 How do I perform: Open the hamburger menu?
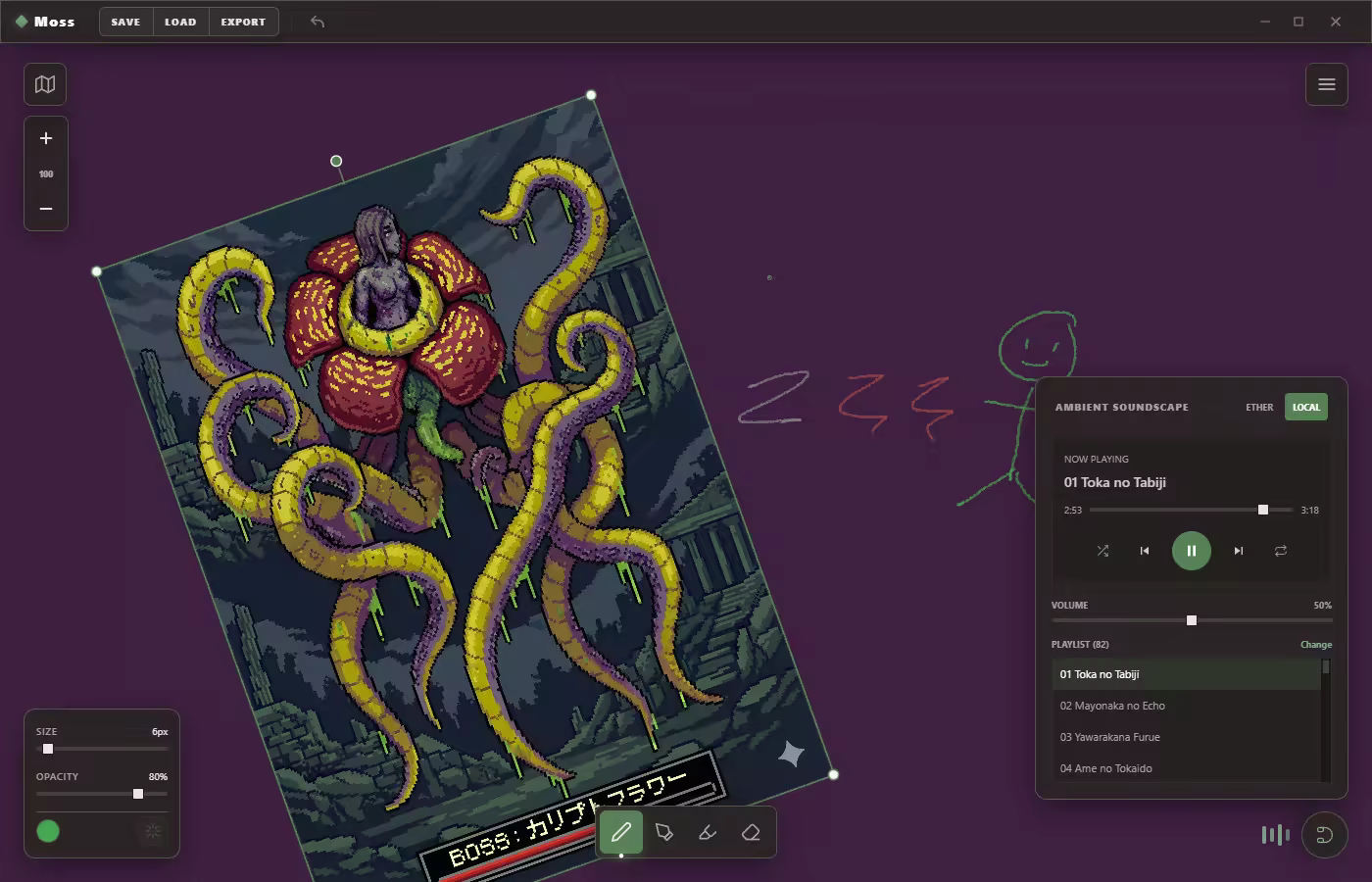click(x=1326, y=84)
